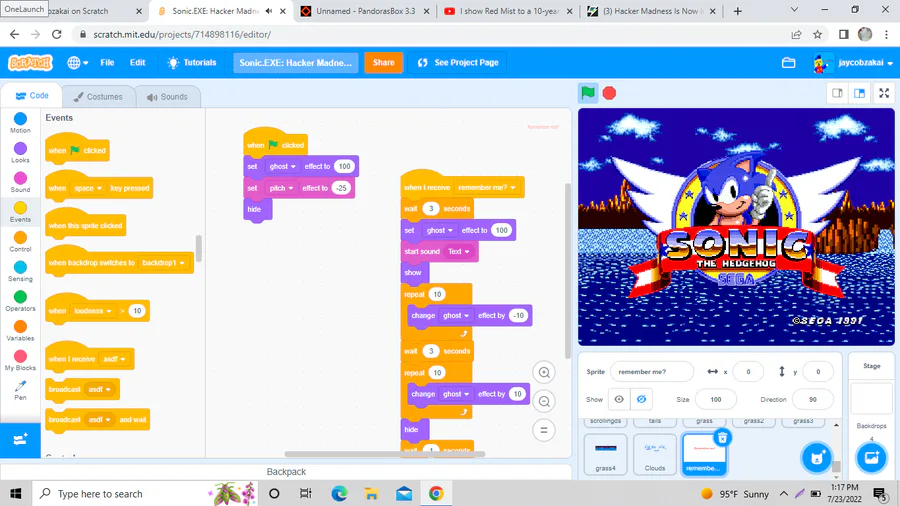Screen dimensions: 900x506
Task: Edit the project title field
Action: coord(296,63)
